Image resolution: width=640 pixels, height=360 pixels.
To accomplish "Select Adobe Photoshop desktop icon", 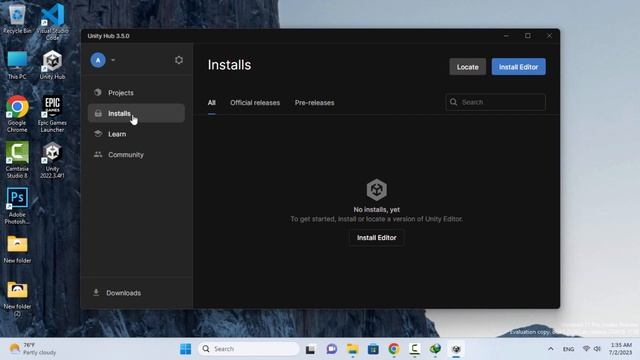I will [17, 206].
